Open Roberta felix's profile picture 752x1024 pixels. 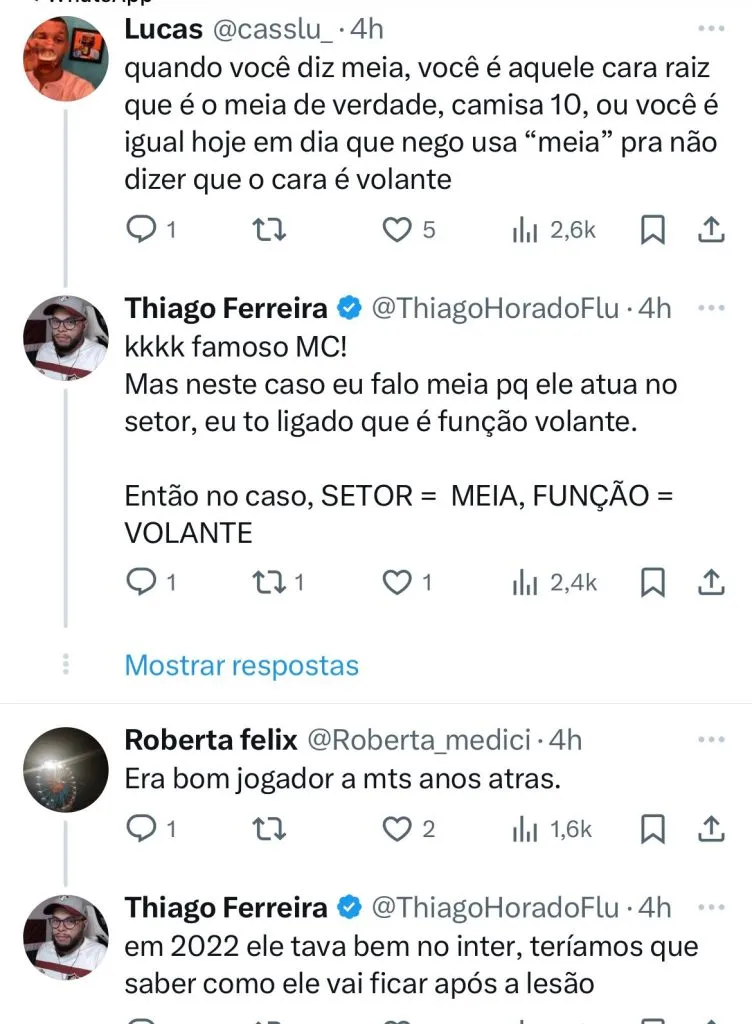pos(65,769)
